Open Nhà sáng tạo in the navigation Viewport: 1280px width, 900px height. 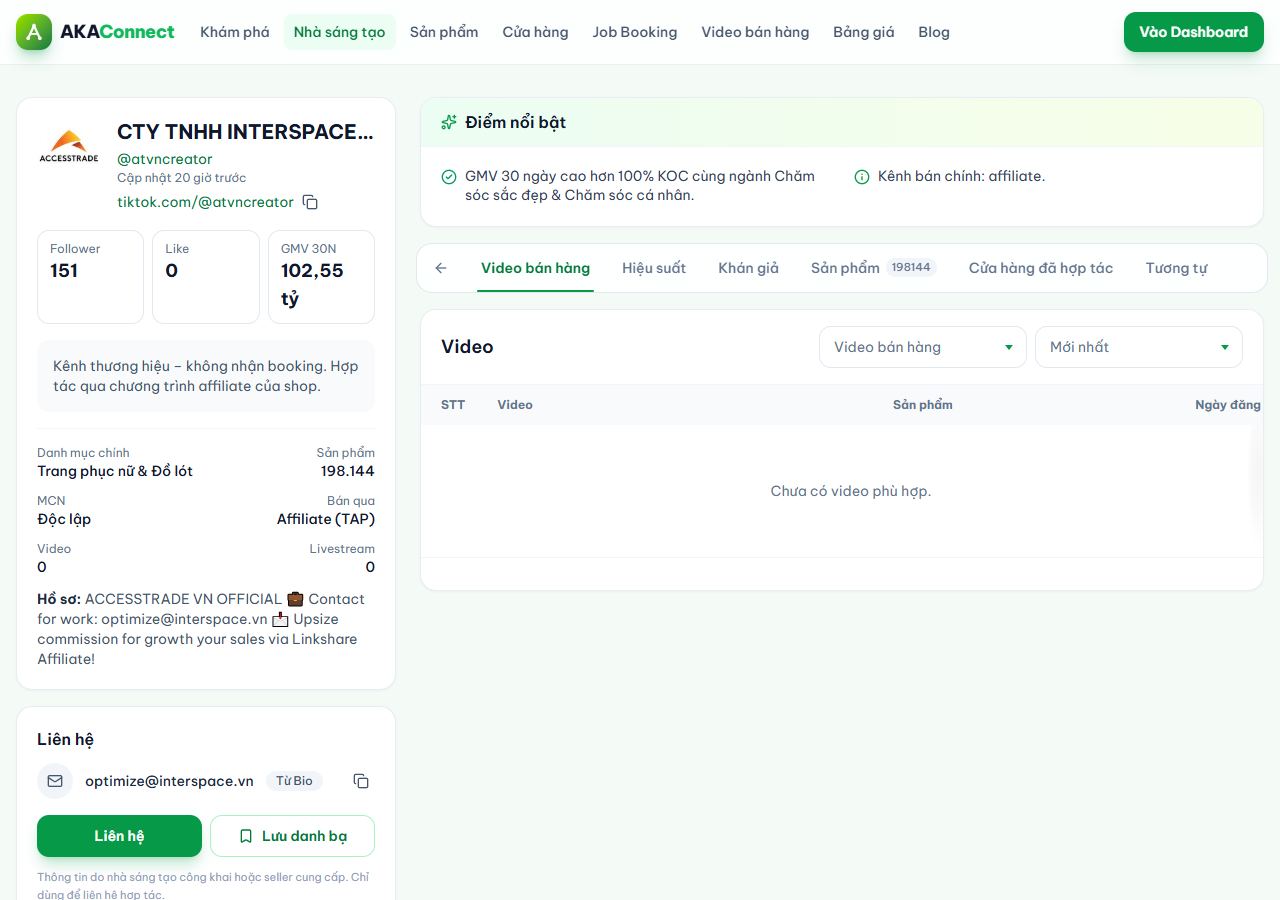pos(340,32)
